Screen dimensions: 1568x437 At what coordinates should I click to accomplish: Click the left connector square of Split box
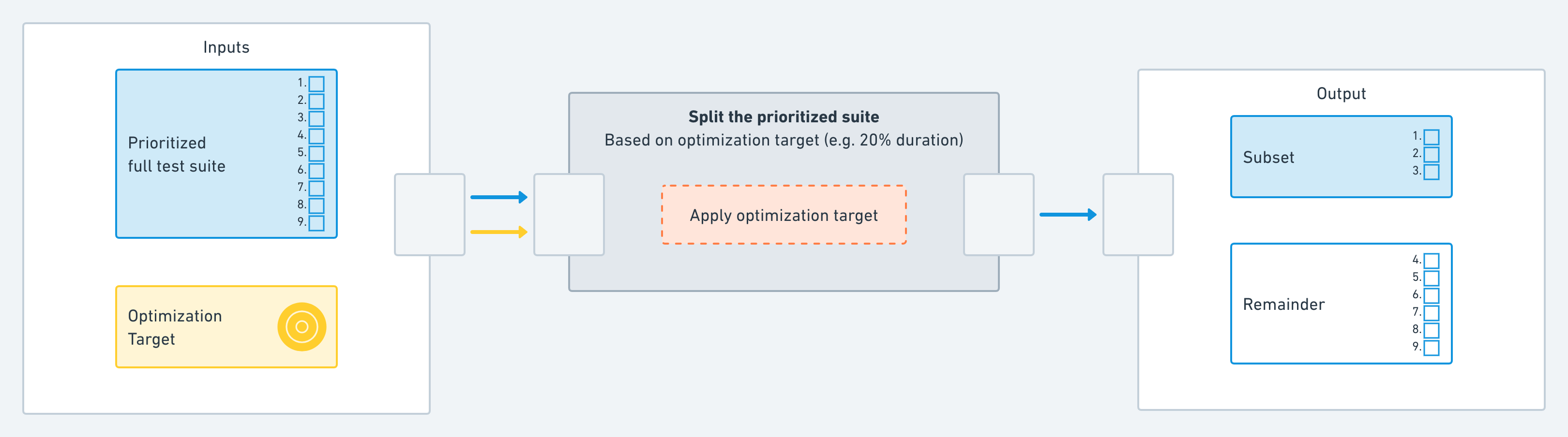pos(569,215)
